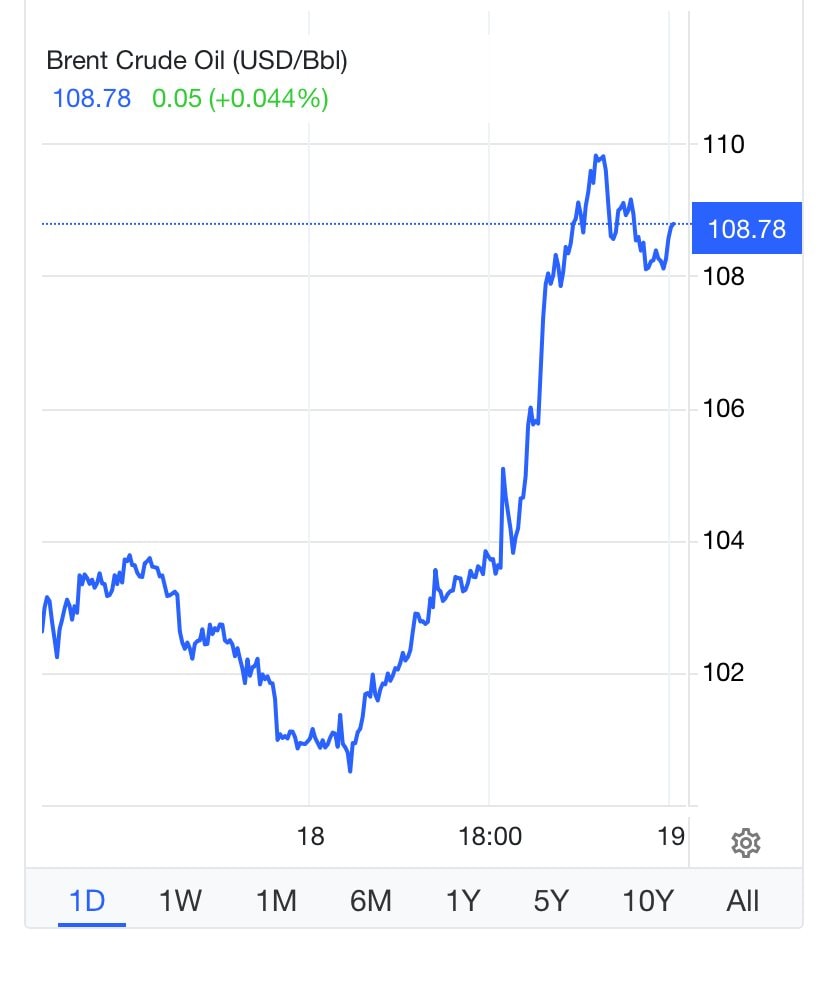Viewport: 828px width, 994px height.
Task: Click the 104 price axis label
Action: 724,541
